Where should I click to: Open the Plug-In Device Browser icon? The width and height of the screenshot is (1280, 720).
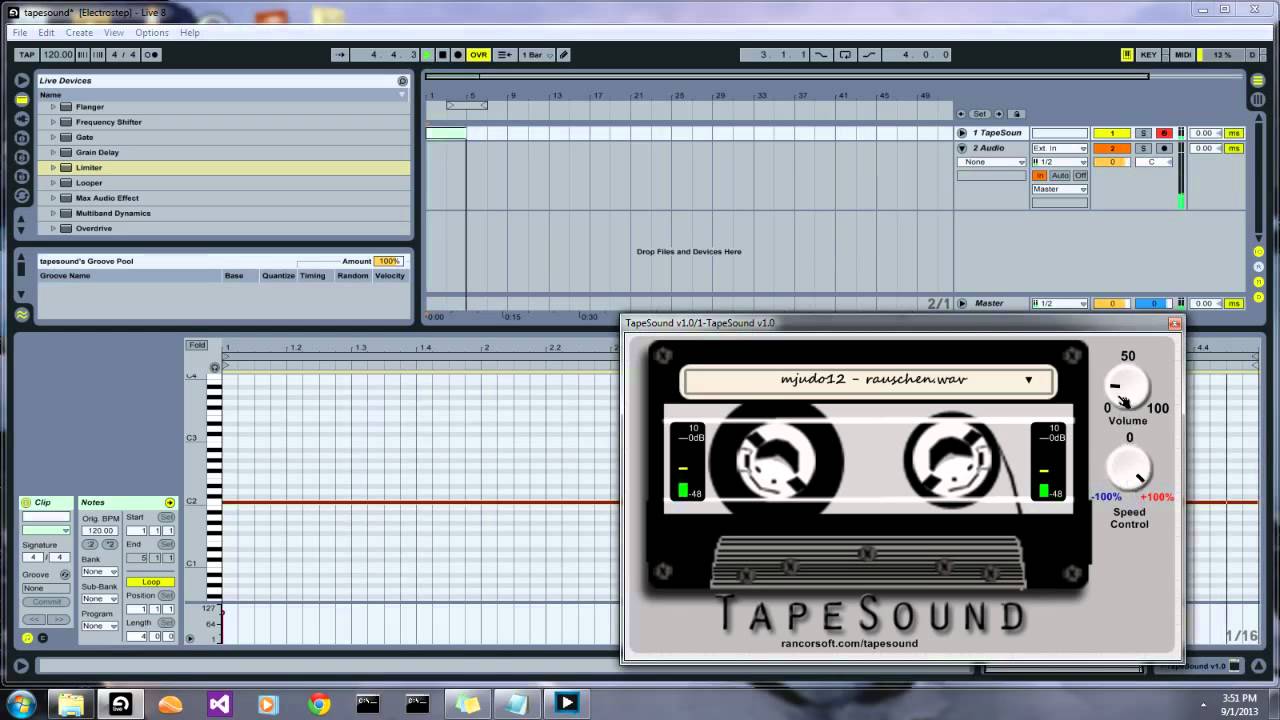[21, 118]
